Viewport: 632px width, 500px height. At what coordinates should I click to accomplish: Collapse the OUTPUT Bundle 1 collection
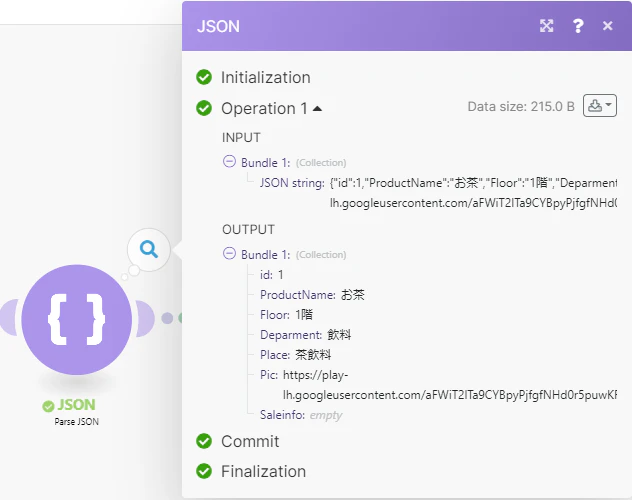pyautogui.click(x=229, y=254)
